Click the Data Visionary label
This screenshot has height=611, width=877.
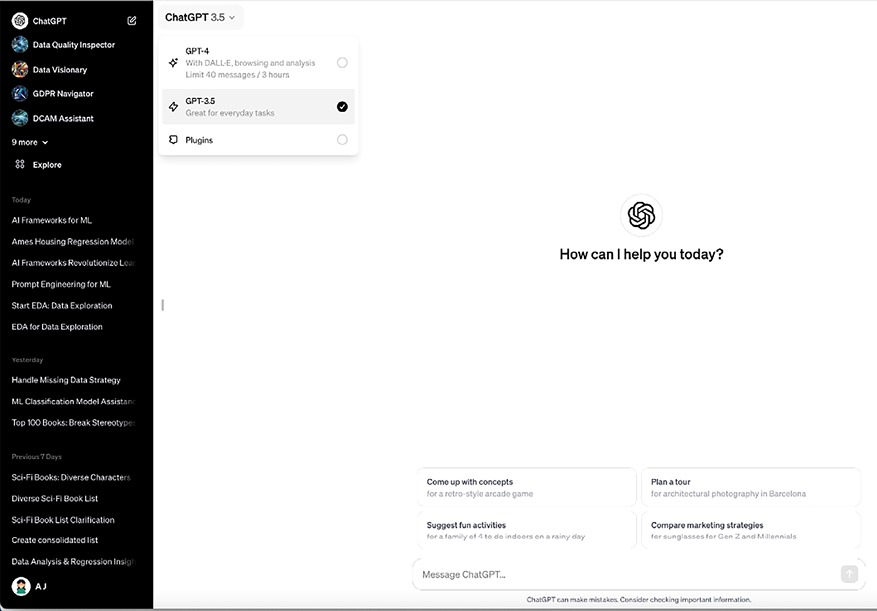coord(60,70)
